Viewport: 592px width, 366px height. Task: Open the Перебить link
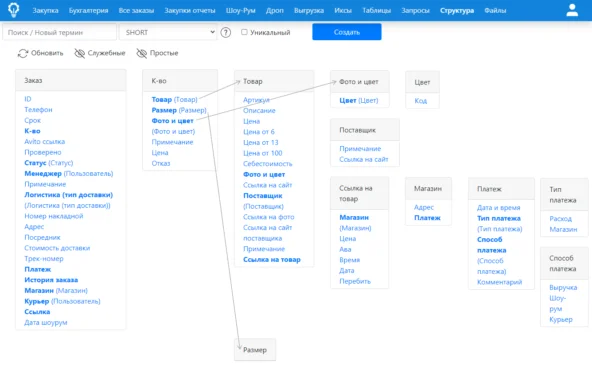click(355, 281)
